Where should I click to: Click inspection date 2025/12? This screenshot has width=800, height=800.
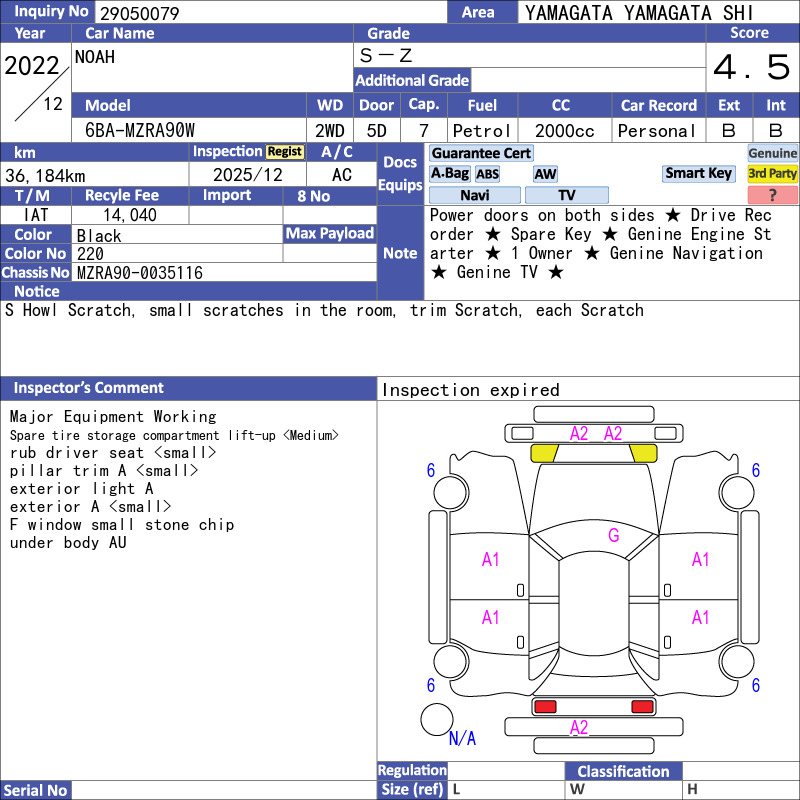tap(247, 175)
